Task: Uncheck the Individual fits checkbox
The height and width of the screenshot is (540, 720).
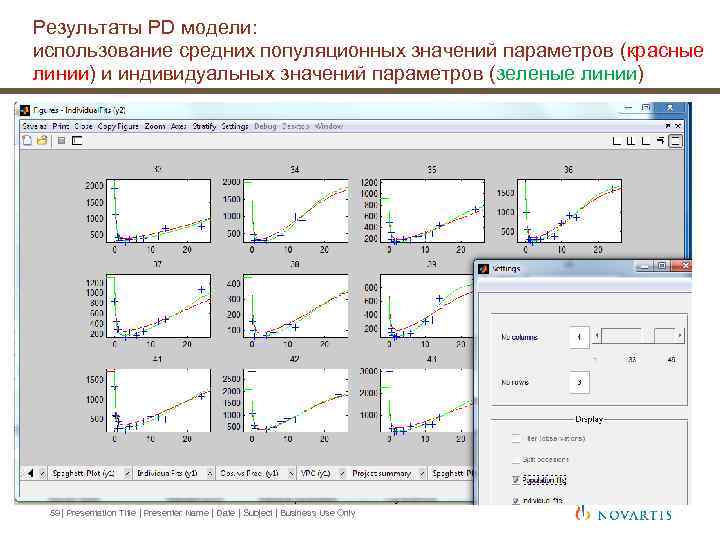Action: (x=516, y=501)
